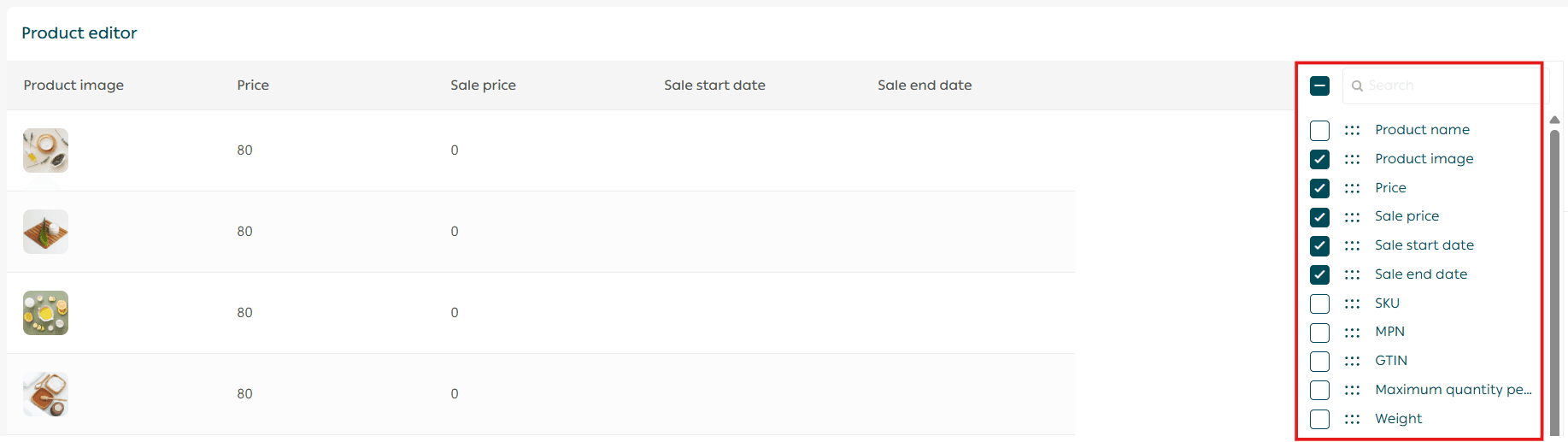
Task: Click drag handle icon beside Weight
Action: click(x=1352, y=419)
